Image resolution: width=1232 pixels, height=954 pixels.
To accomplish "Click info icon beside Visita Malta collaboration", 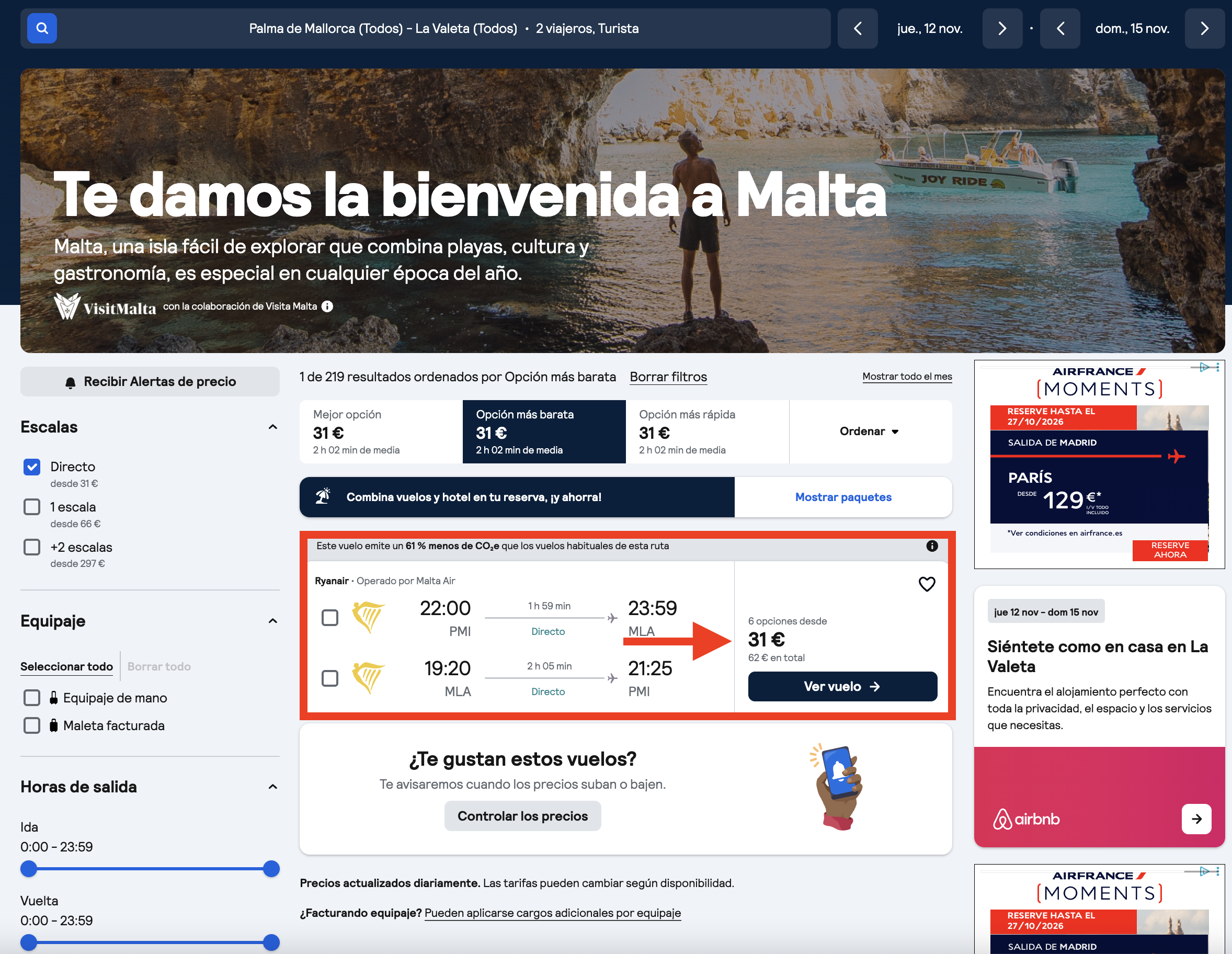I will coord(327,306).
